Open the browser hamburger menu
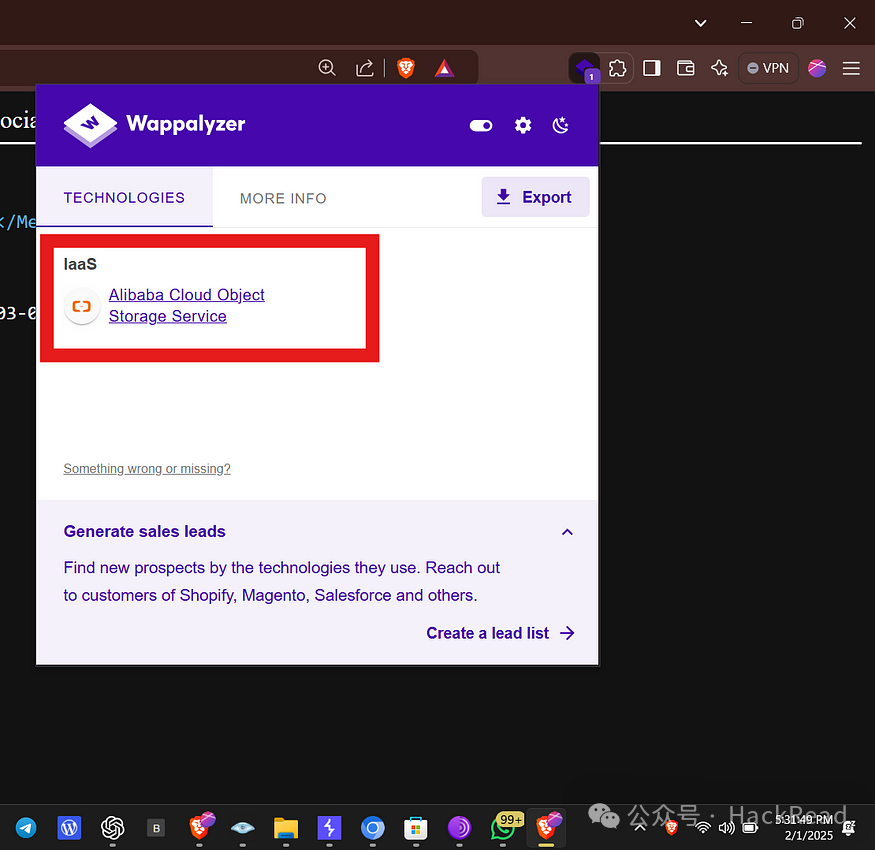Image resolution: width=875 pixels, height=850 pixels. pyautogui.click(x=851, y=68)
